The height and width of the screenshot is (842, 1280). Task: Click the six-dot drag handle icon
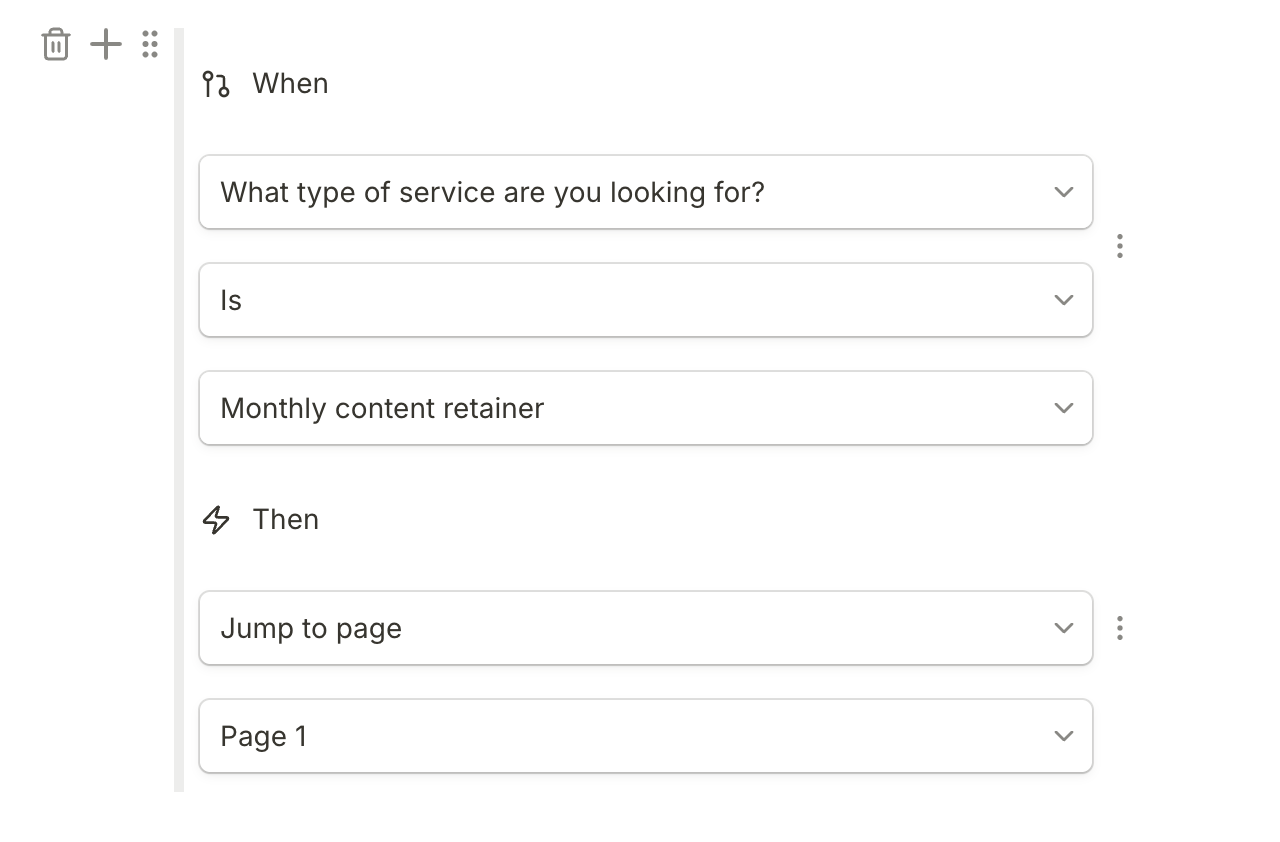point(150,45)
